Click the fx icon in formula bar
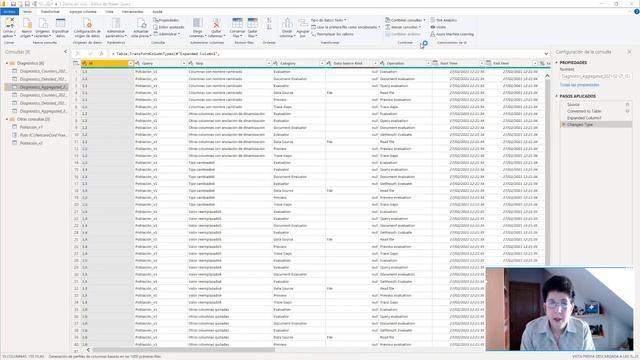Screen dimensions: 640x360 pyautogui.click(x=102, y=53)
